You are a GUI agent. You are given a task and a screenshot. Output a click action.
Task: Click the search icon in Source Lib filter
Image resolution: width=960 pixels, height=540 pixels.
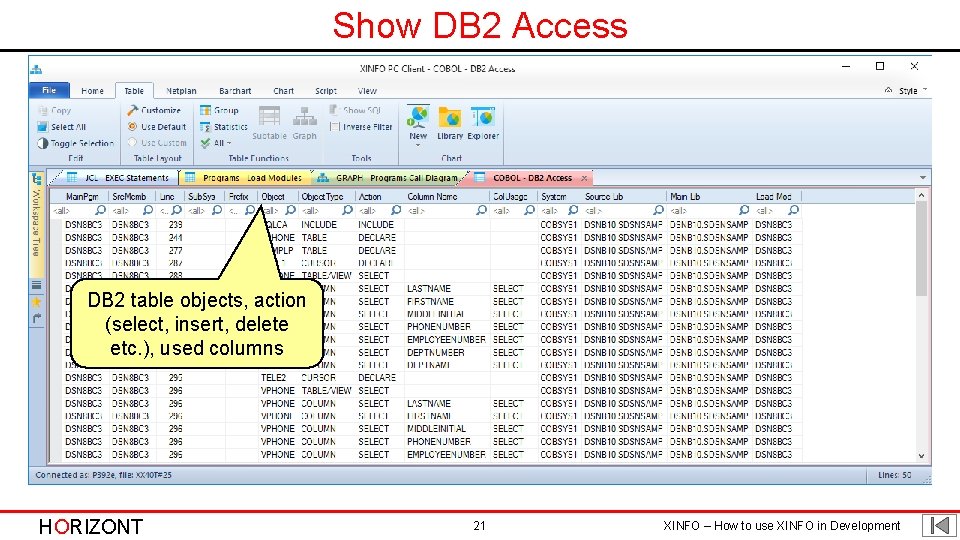point(658,210)
